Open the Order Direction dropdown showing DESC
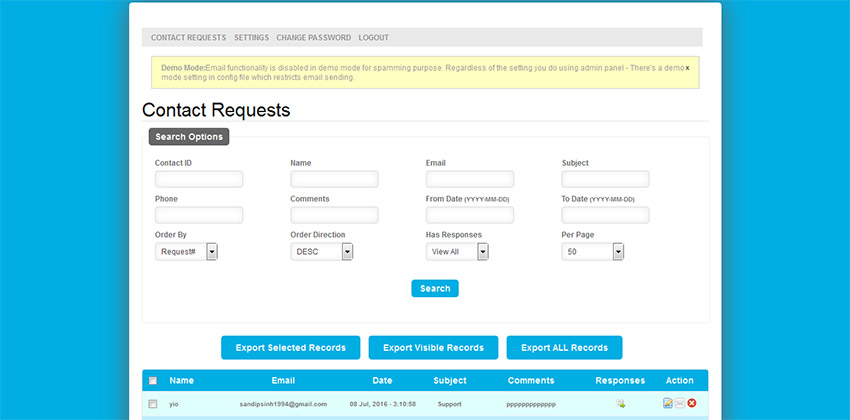 pos(321,251)
